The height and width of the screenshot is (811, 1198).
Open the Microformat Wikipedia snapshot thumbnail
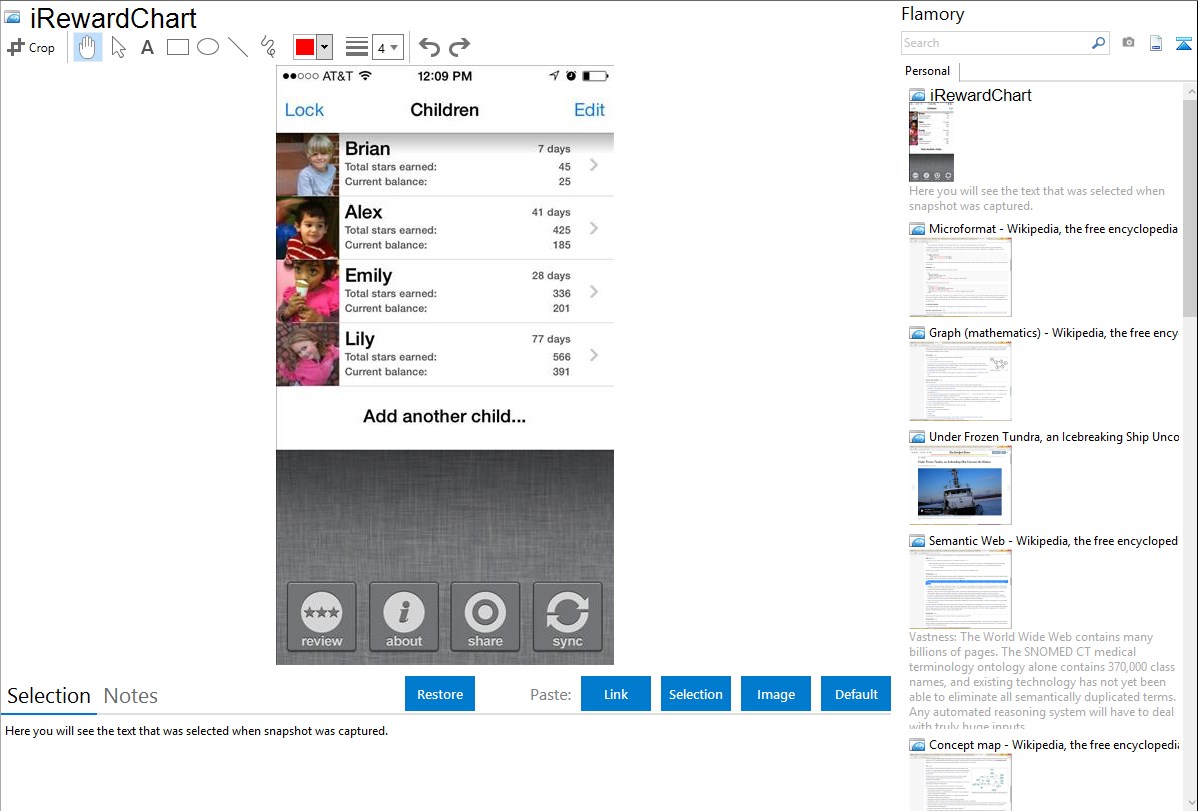[960, 277]
